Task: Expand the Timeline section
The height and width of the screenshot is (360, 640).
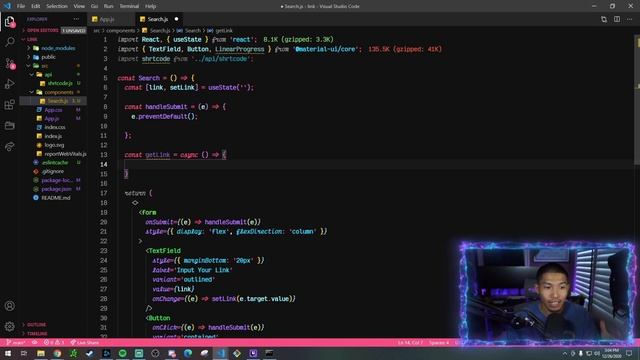Action: coord(37,333)
